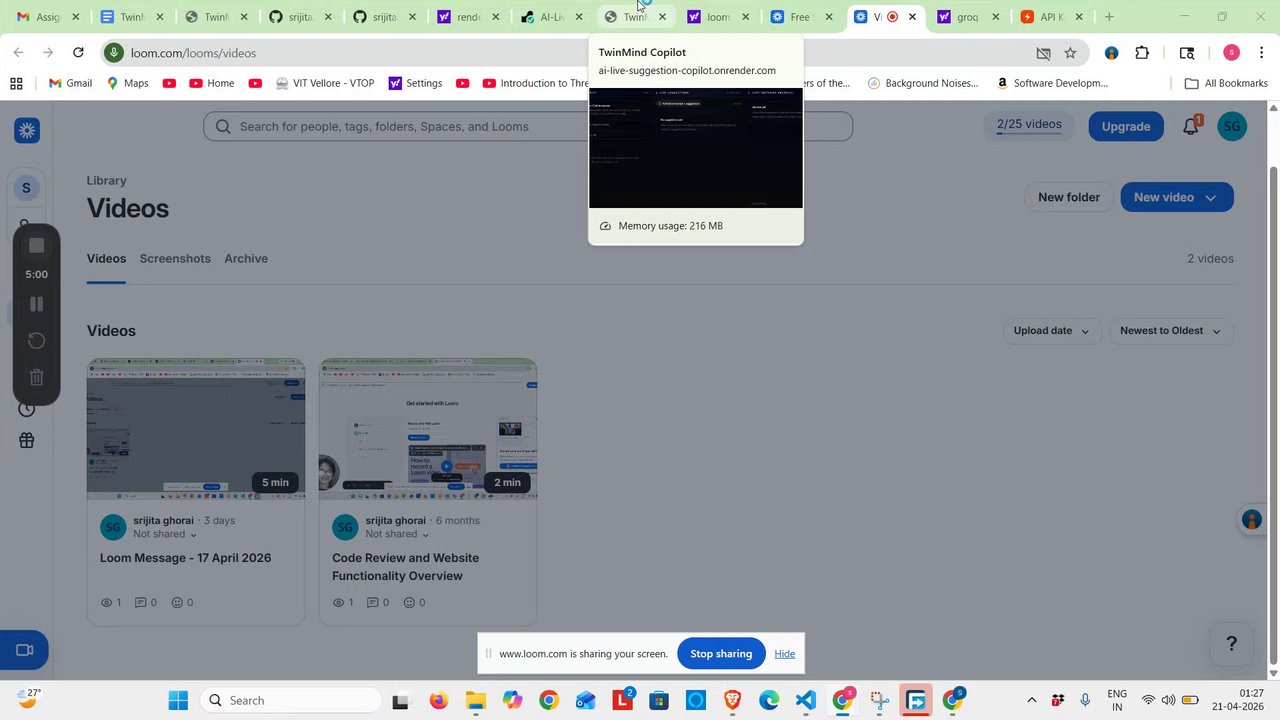
Task: Open the browser extensions puzzle icon
Action: coord(1142,53)
